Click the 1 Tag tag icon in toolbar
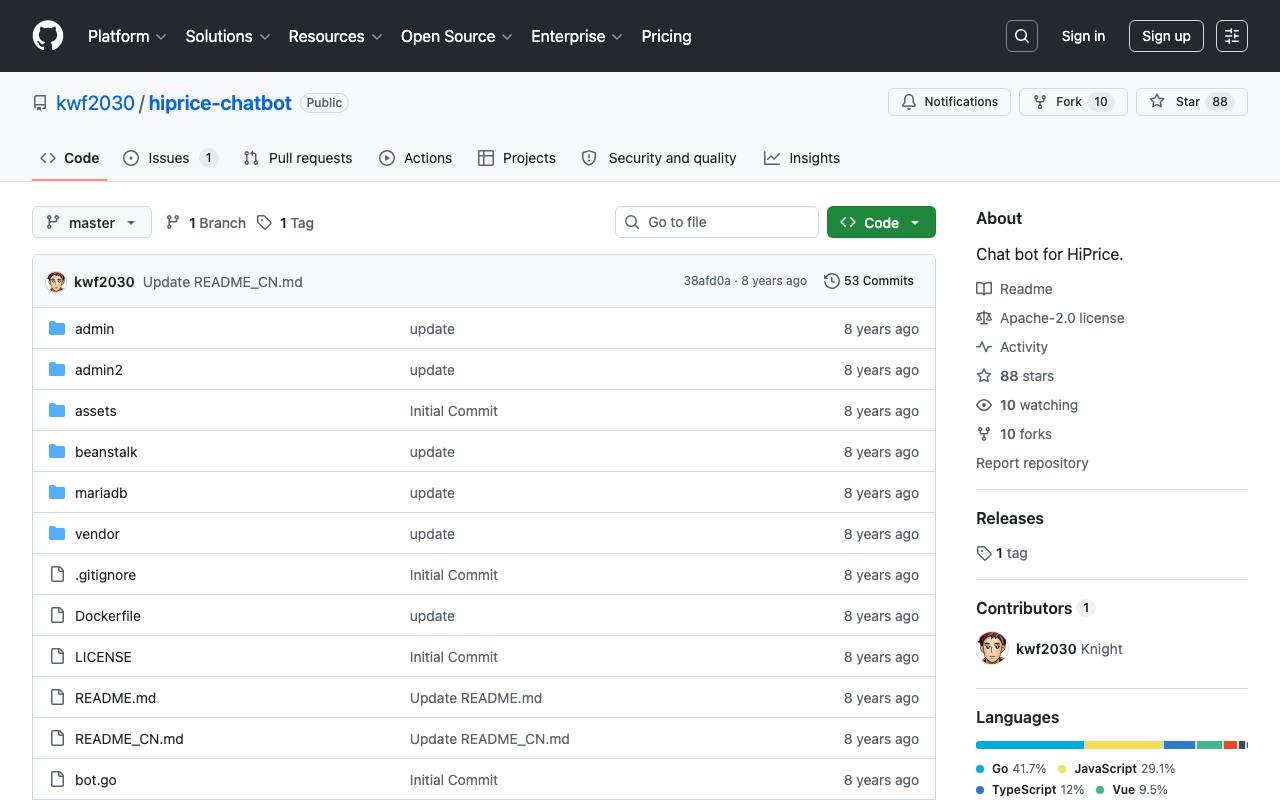The width and height of the screenshot is (1280, 800). tap(264, 223)
